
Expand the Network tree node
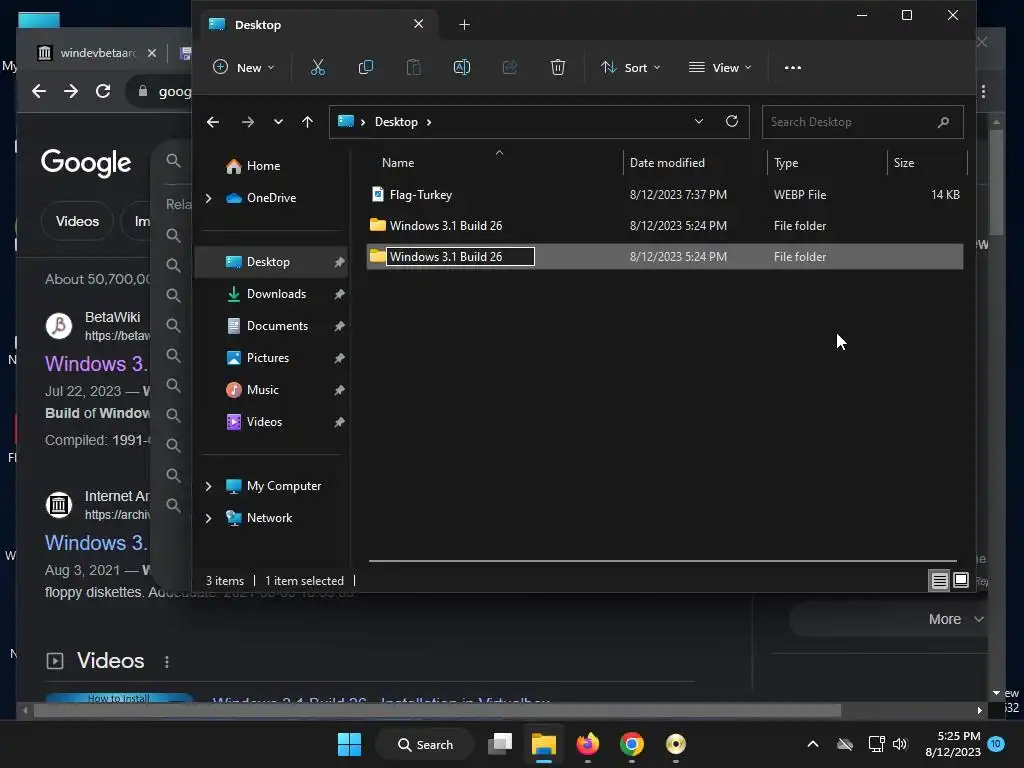208,518
